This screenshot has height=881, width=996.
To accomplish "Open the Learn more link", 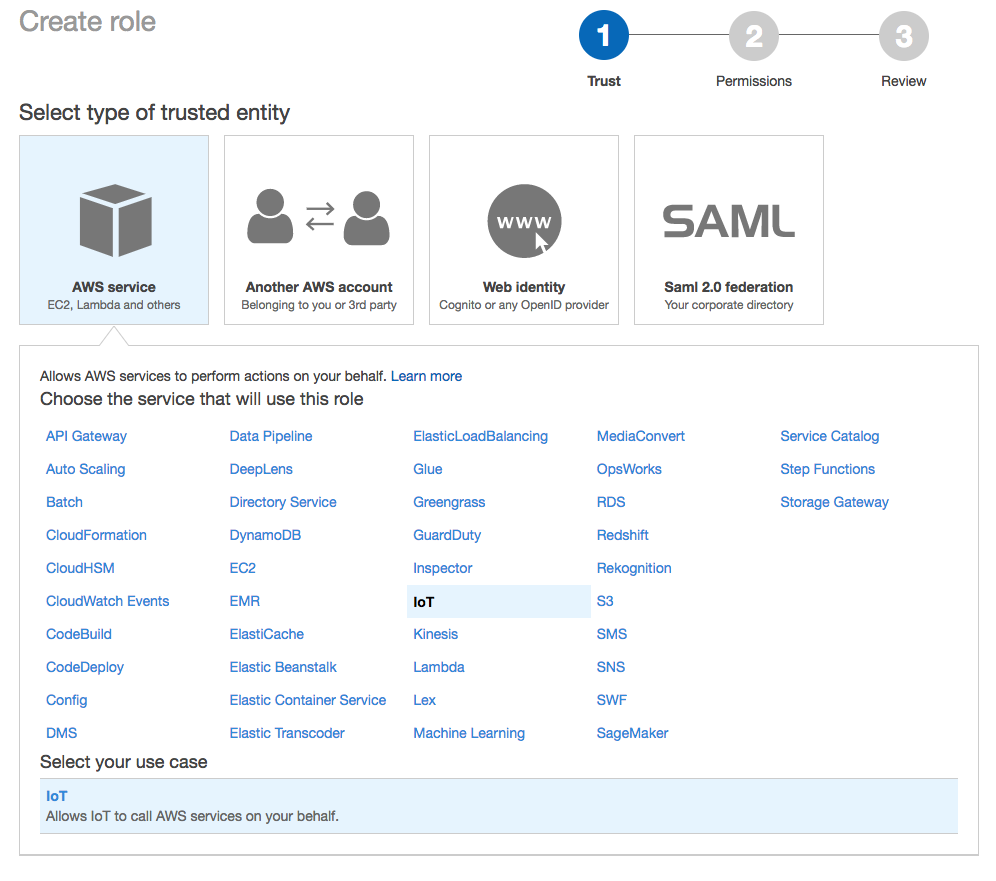I will pyautogui.click(x=426, y=376).
